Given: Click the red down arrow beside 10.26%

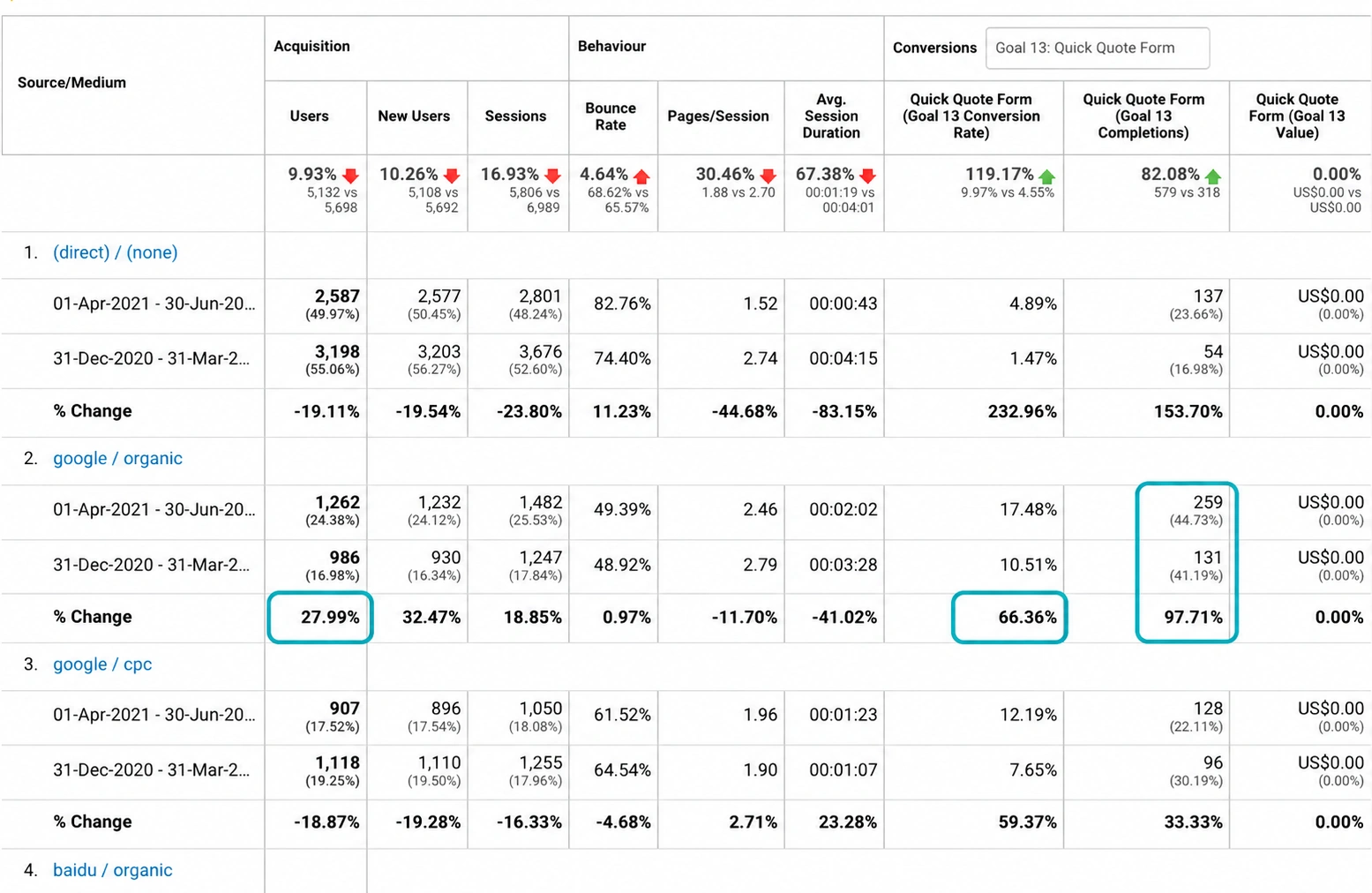Looking at the screenshot, I should pos(452,176).
